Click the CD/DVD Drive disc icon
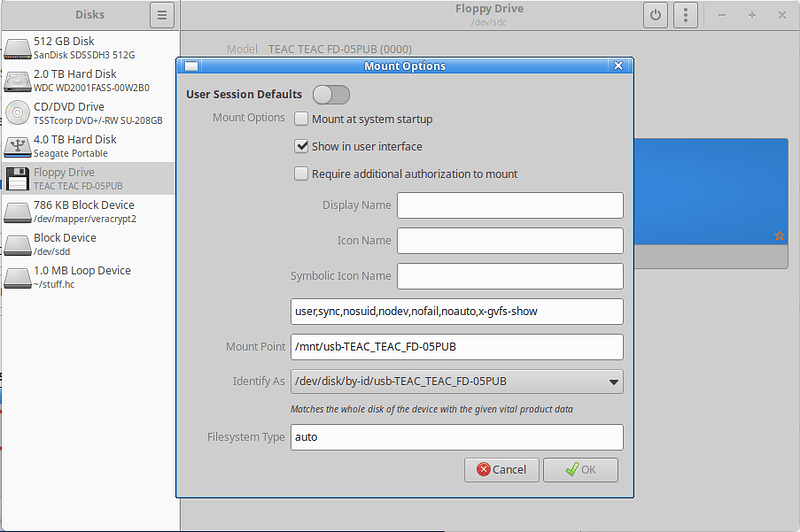Viewport: 800px width, 532px height. (18, 113)
